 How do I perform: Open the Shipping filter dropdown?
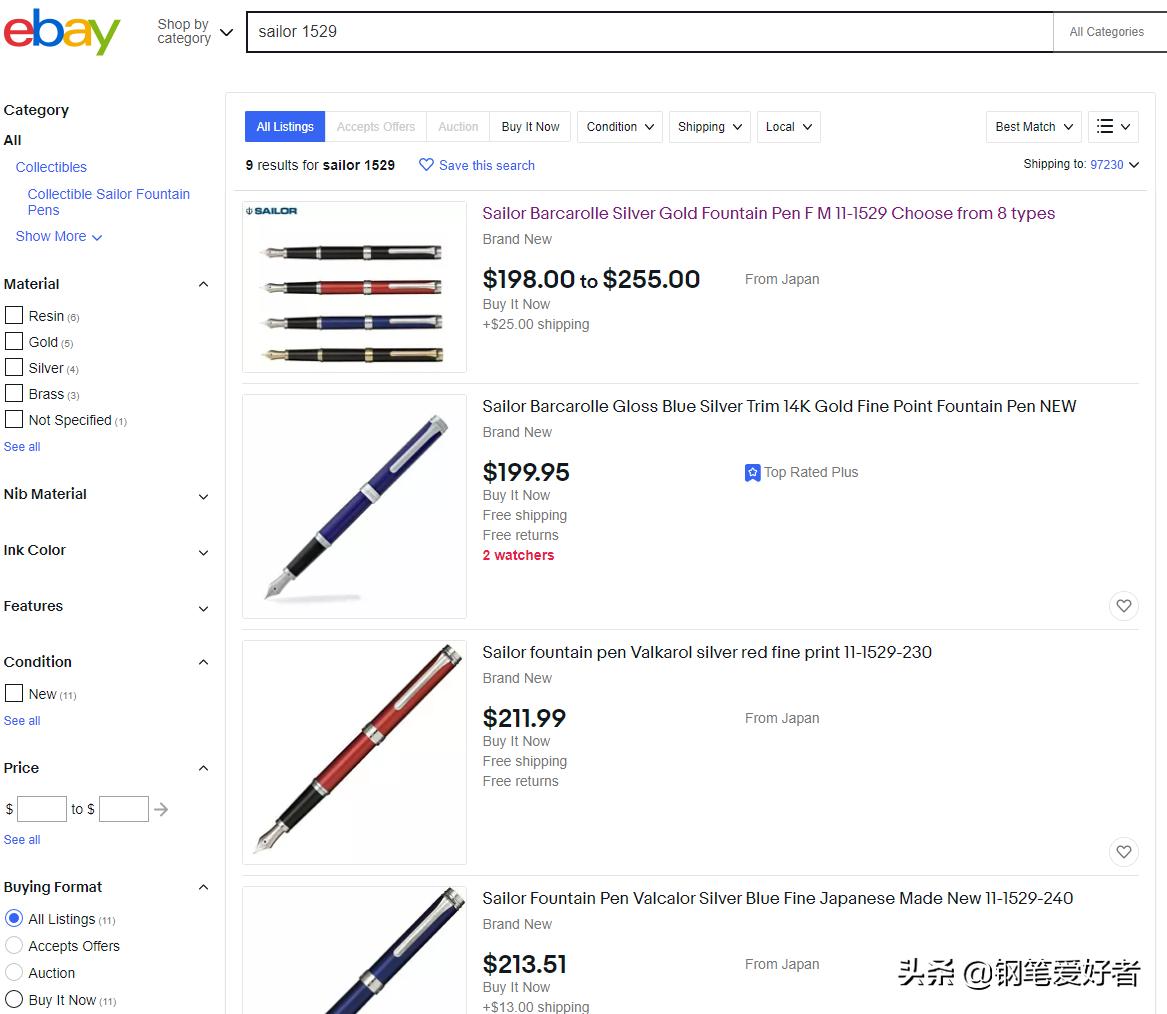[709, 127]
